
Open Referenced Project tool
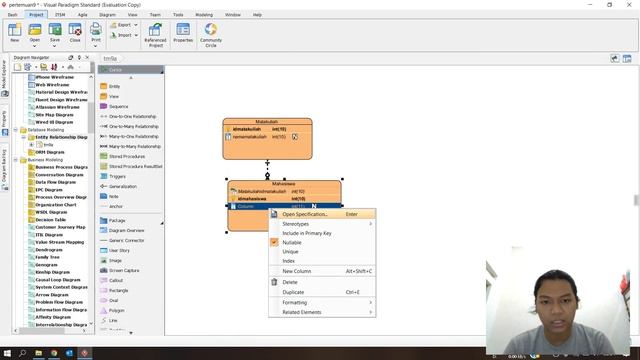pyautogui.click(x=155, y=35)
